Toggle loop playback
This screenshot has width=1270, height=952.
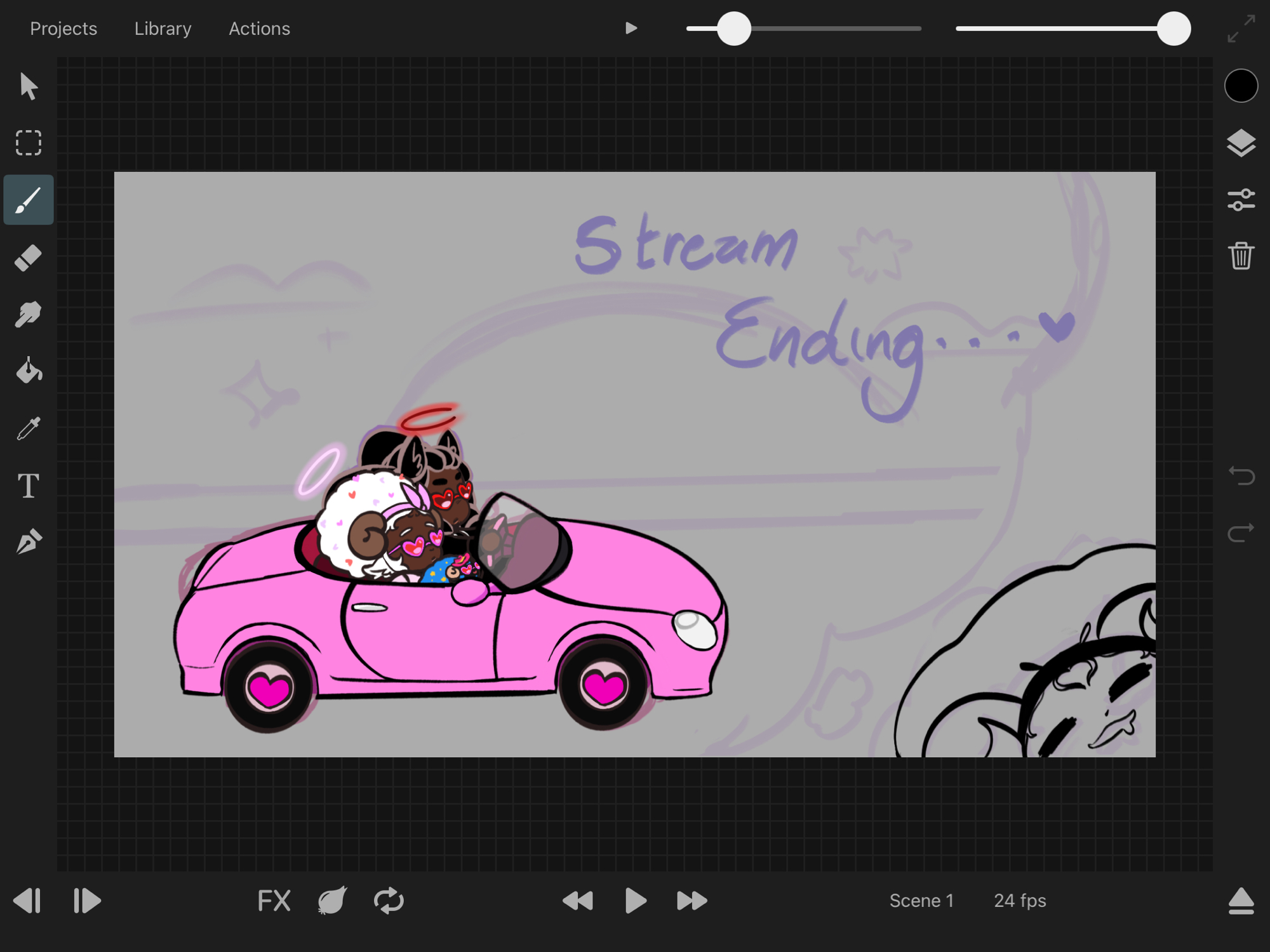[389, 900]
